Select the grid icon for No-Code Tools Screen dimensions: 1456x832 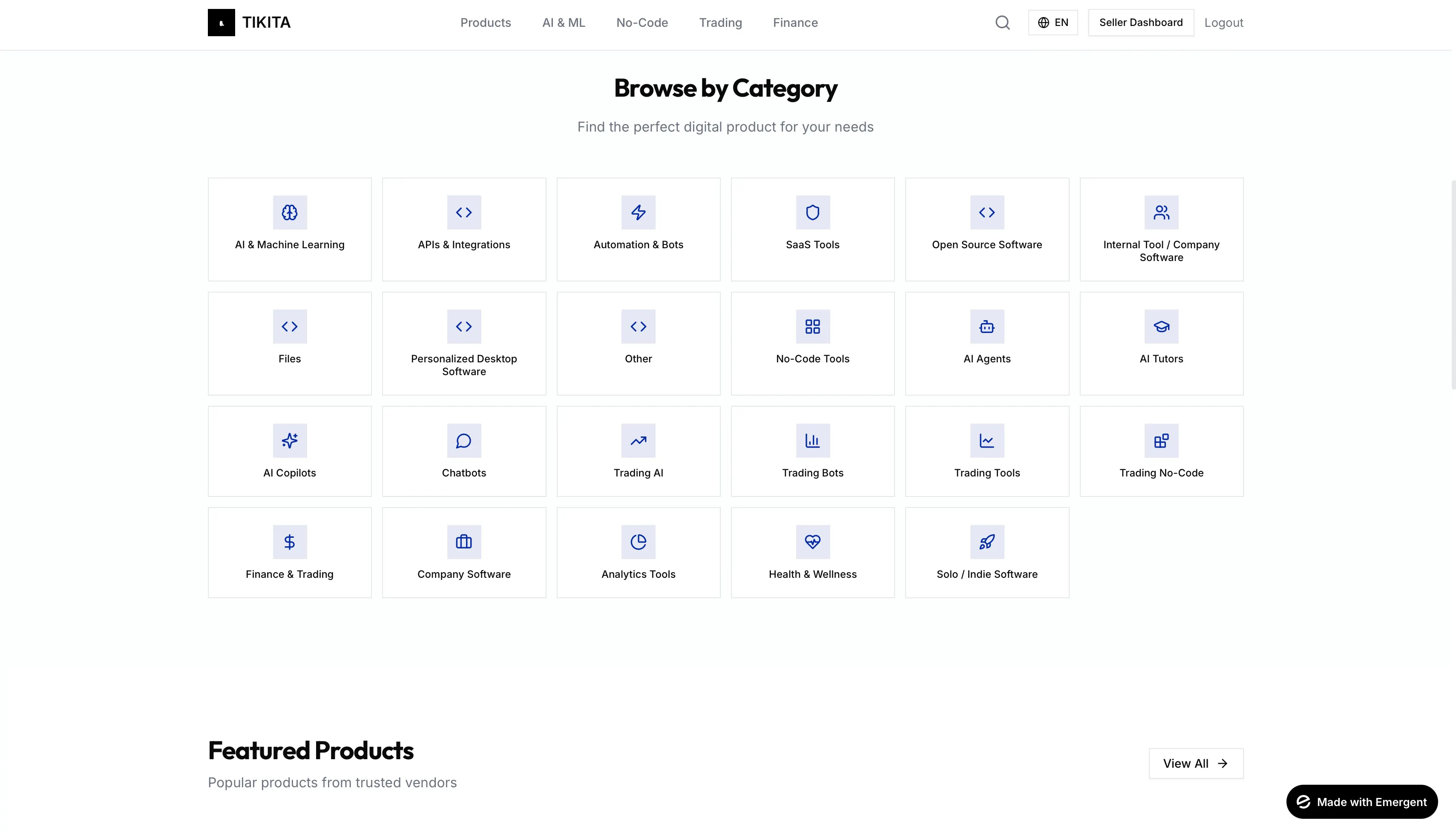point(812,326)
